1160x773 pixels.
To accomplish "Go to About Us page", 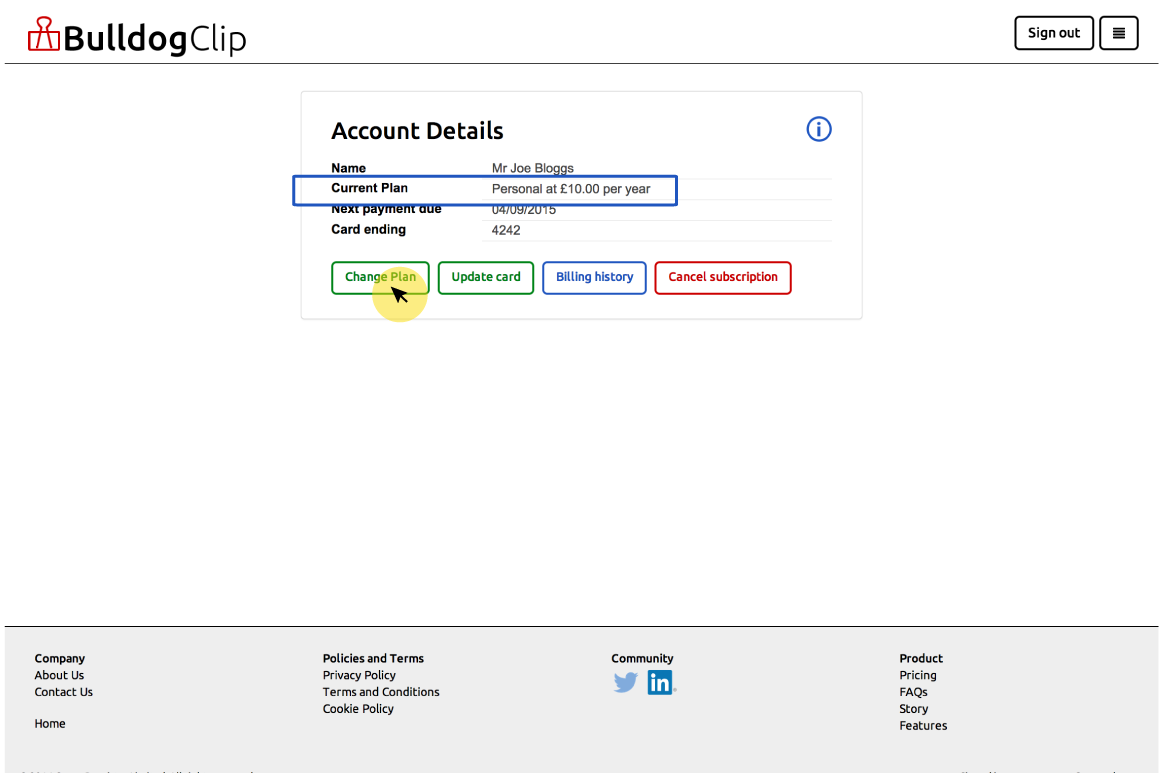I will (59, 675).
